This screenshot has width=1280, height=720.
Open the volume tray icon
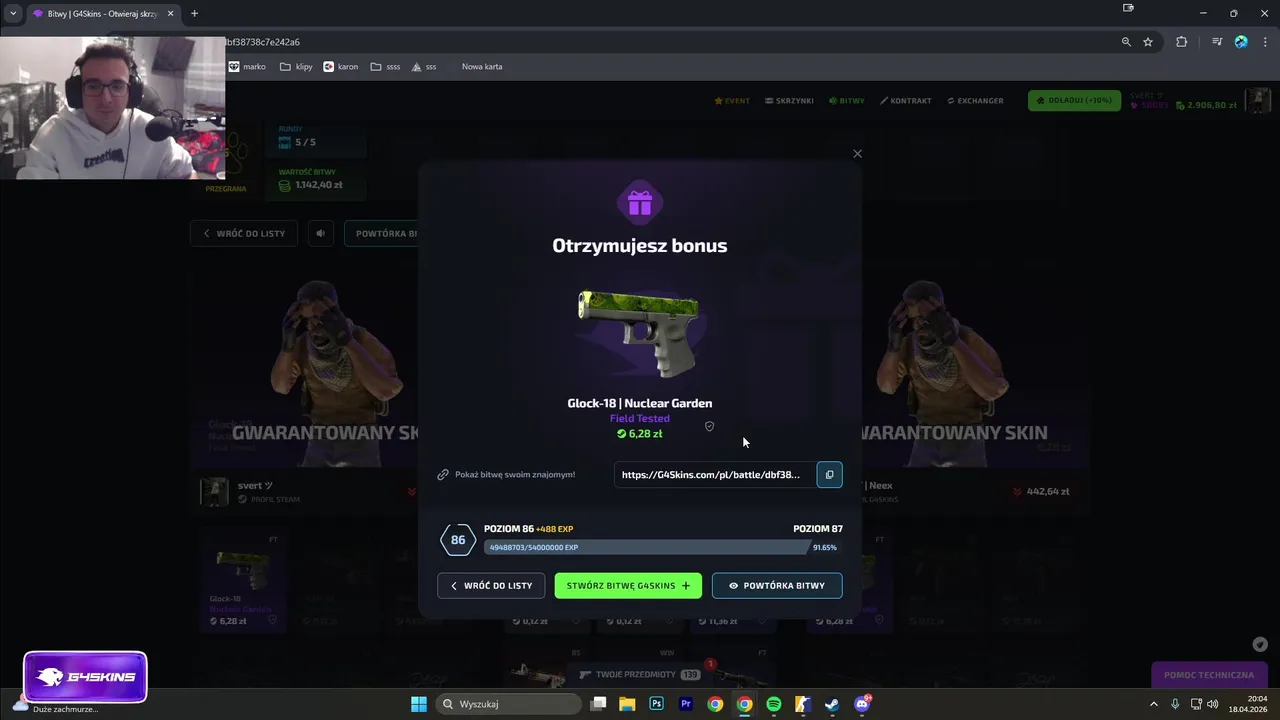[1214, 704]
